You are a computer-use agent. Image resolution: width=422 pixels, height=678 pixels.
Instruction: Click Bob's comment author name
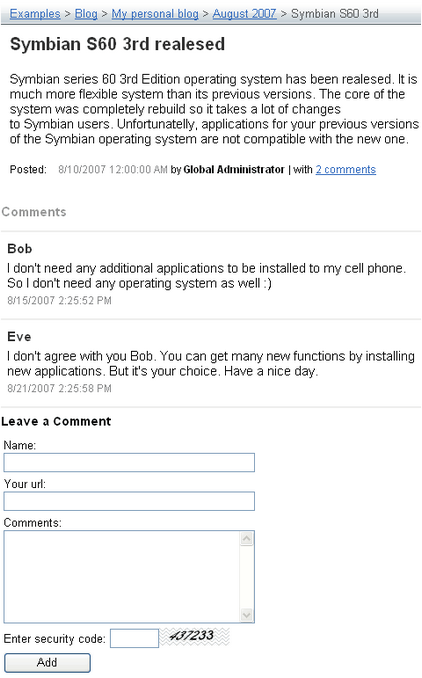(20, 249)
